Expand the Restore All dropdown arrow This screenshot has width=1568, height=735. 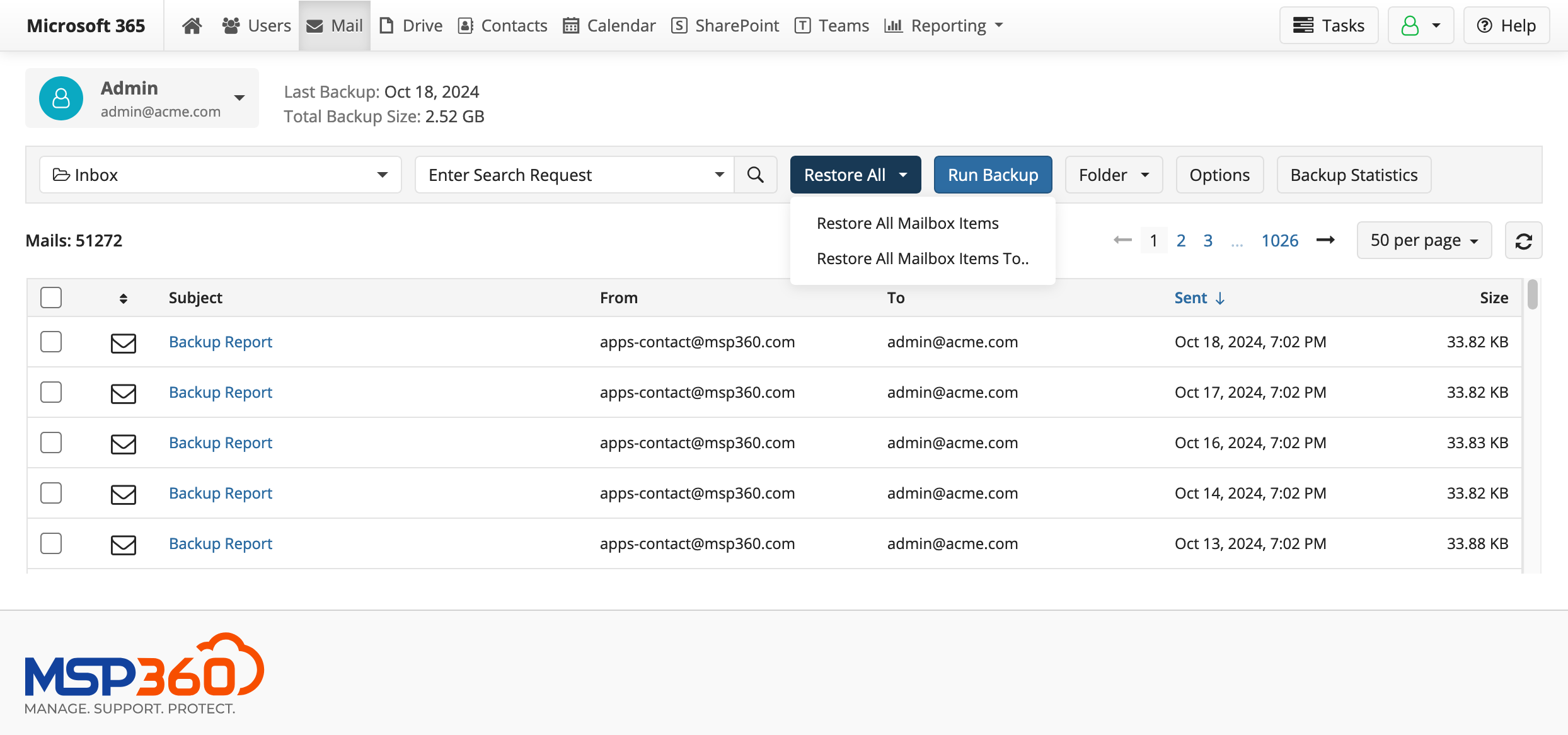coord(907,174)
